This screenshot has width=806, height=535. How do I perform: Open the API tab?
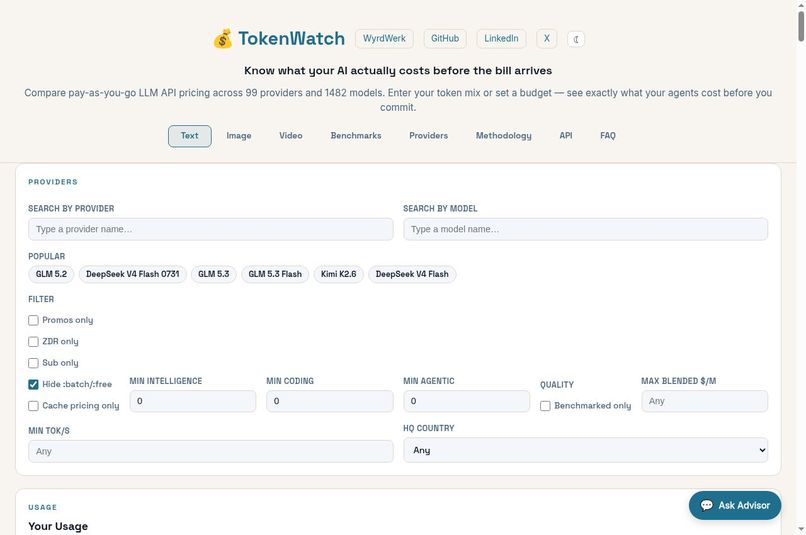(566, 136)
